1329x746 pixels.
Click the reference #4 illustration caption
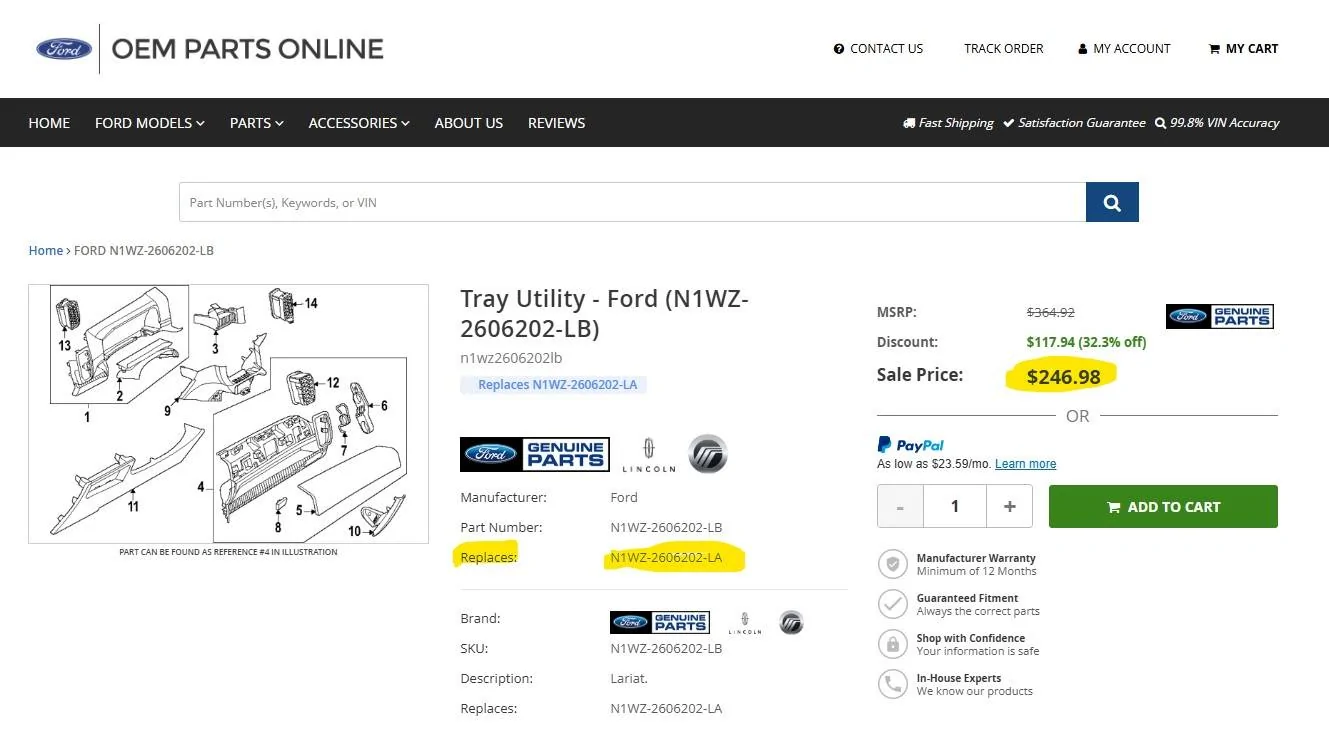click(228, 552)
